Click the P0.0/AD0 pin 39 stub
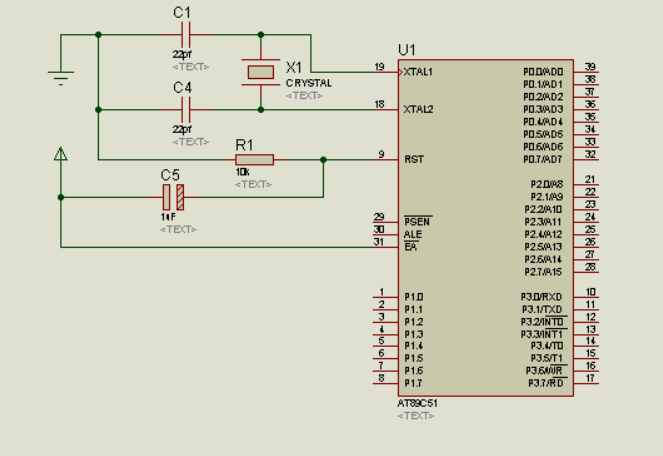Screen dimensions: 663x456 tap(586, 72)
